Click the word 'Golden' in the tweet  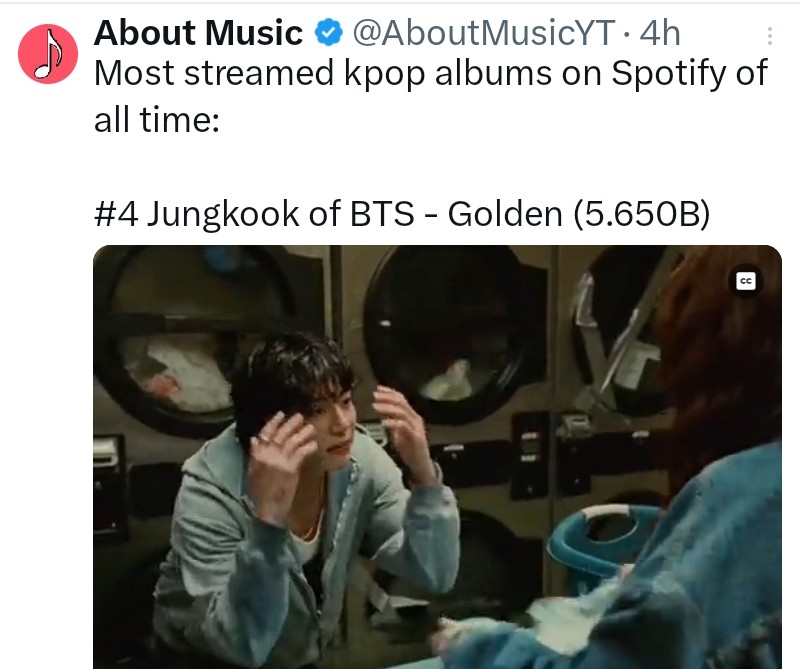pyautogui.click(x=505, y=213)
